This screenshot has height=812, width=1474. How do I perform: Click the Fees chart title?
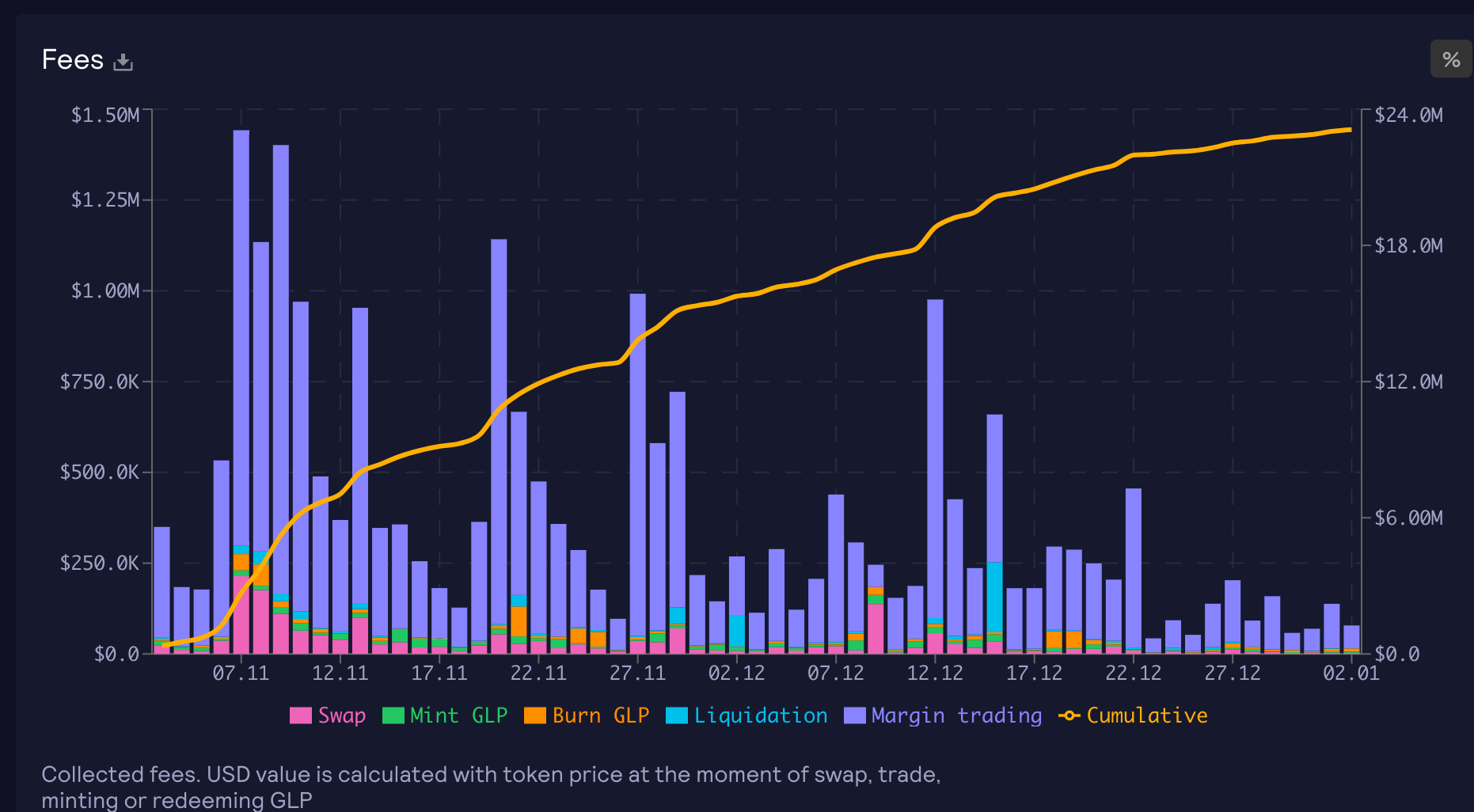tap(73, 59)
